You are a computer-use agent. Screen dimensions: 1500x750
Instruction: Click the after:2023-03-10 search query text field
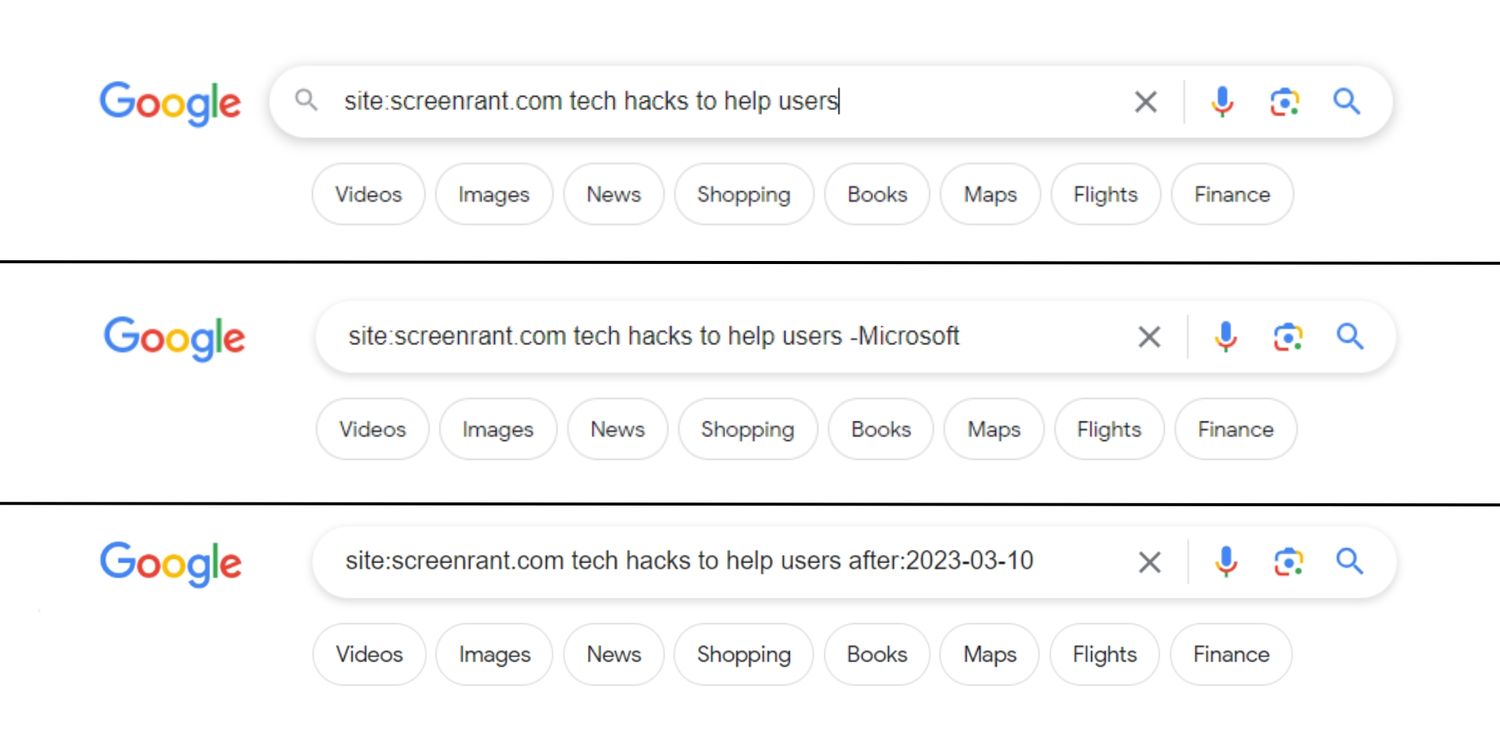click(x=700, y=561)
